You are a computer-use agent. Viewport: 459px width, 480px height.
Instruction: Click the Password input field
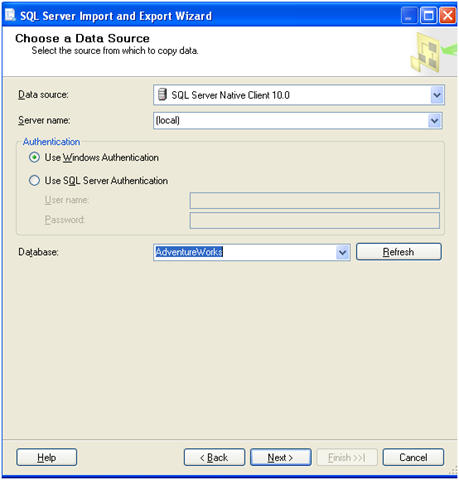(315, 220)
